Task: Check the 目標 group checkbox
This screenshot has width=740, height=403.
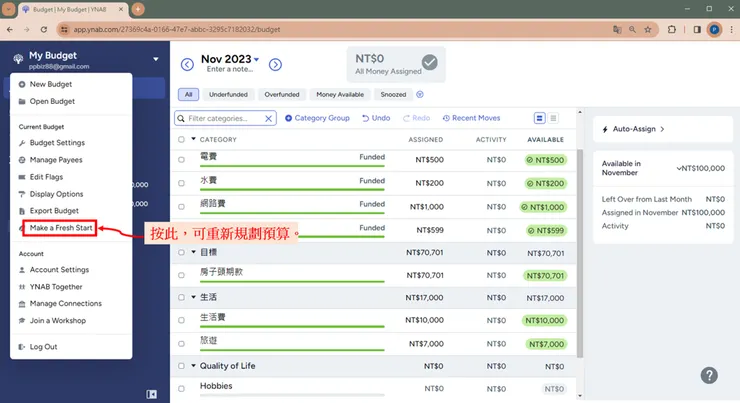Action: (x=181, y=252)
